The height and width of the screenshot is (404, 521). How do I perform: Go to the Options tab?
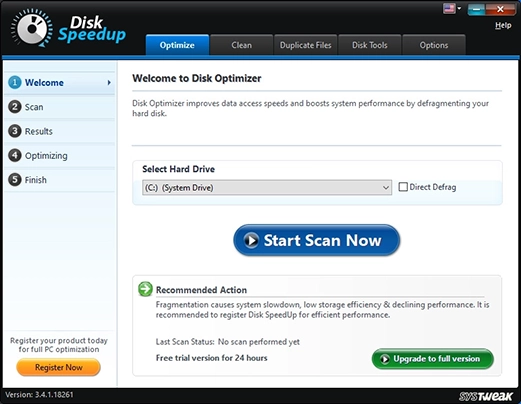pos(434,45)
